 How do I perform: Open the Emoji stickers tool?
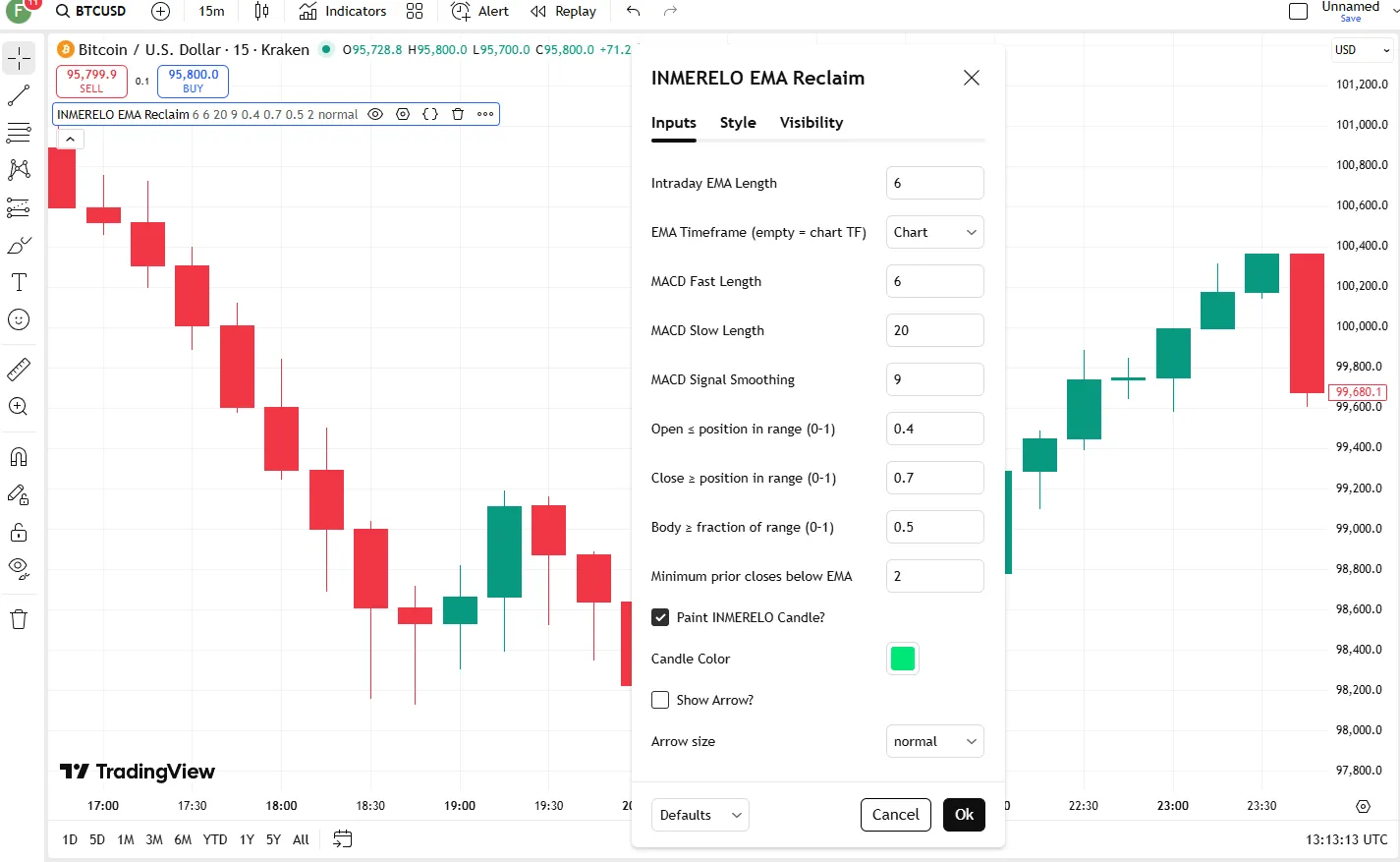[x=19, y=318]
